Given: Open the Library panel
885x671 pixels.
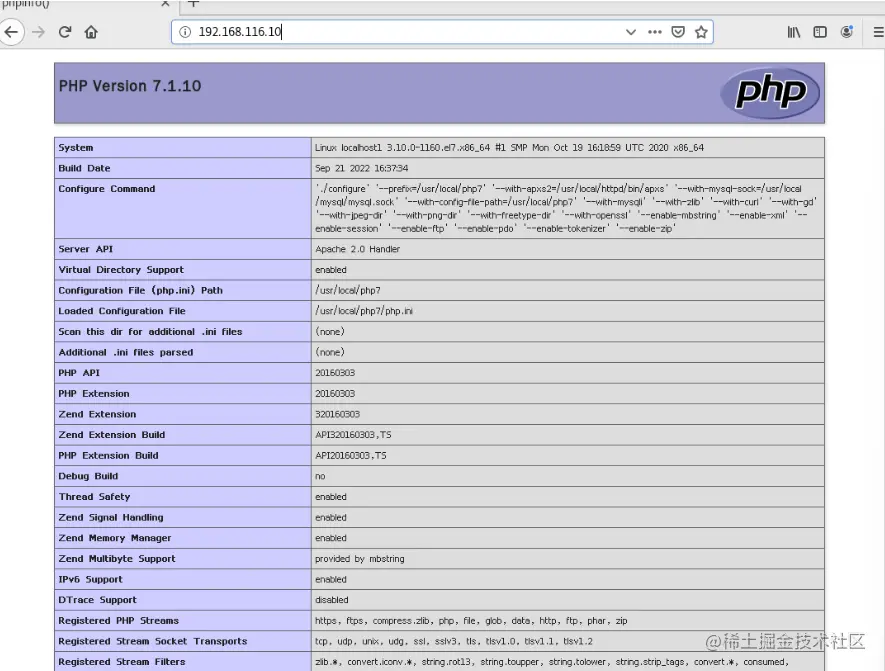Looking at the screenshot, I should pyautogui.click(x=793, y=31).
